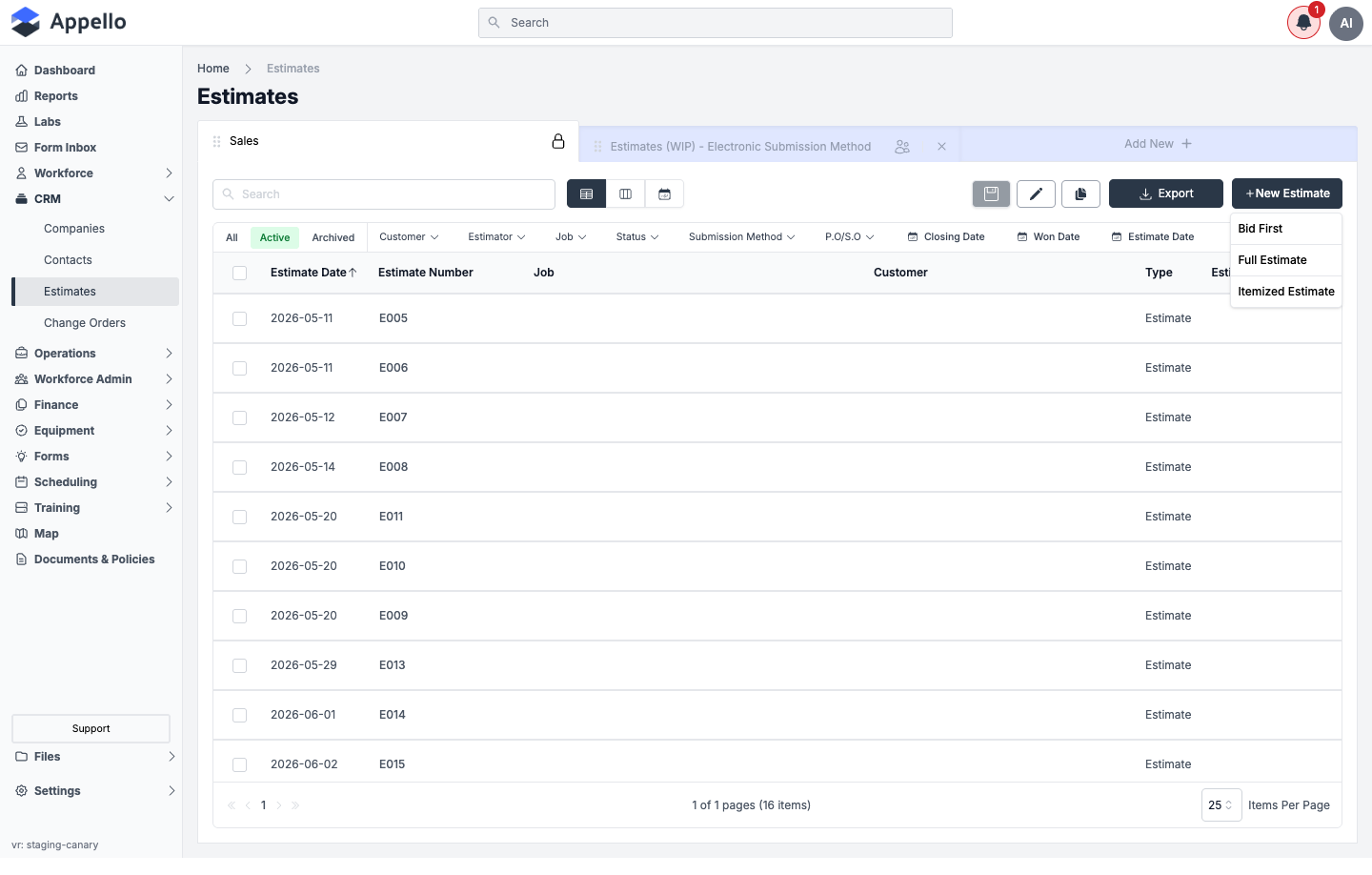Switch to table list view icon

[586, 193]
